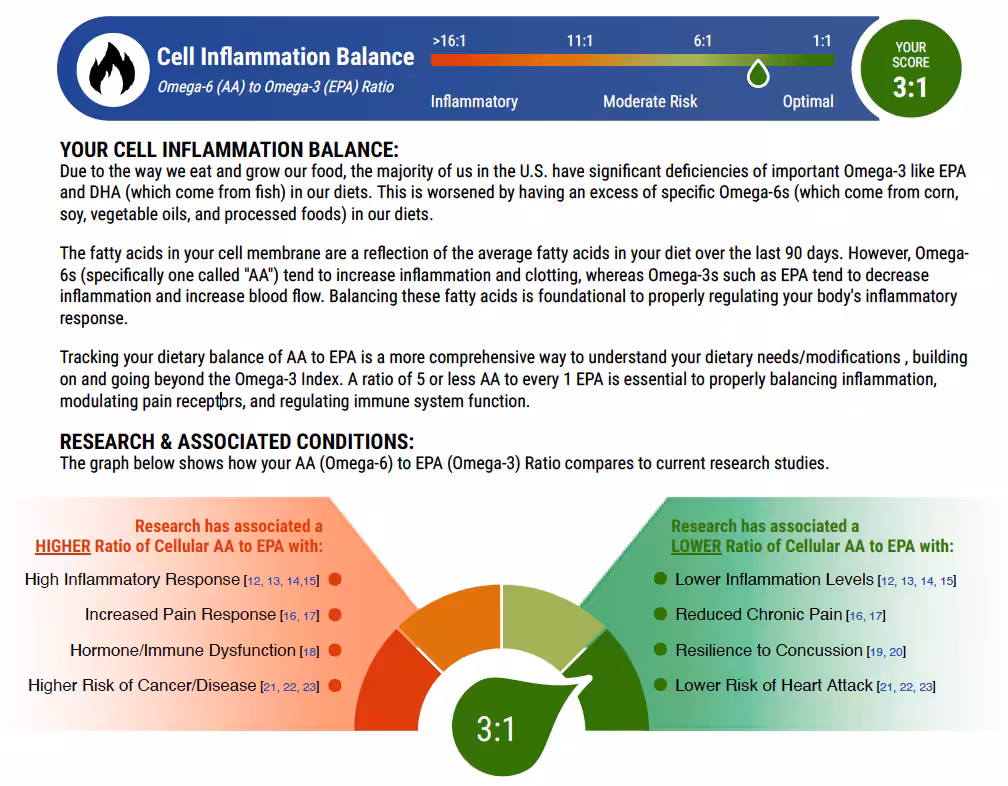Click red bullet beside Increased Pain Response
The width and height of the screenshot is (1008, 786).
coord(335,615)
